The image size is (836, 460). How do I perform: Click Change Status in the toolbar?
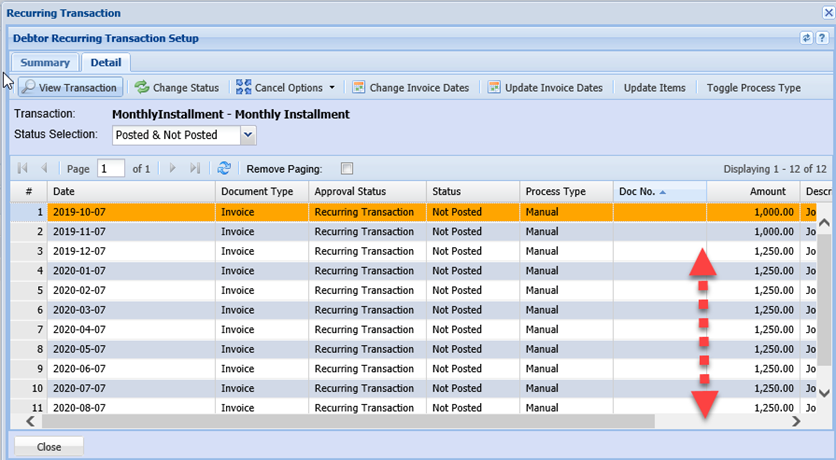coord(177,88)
